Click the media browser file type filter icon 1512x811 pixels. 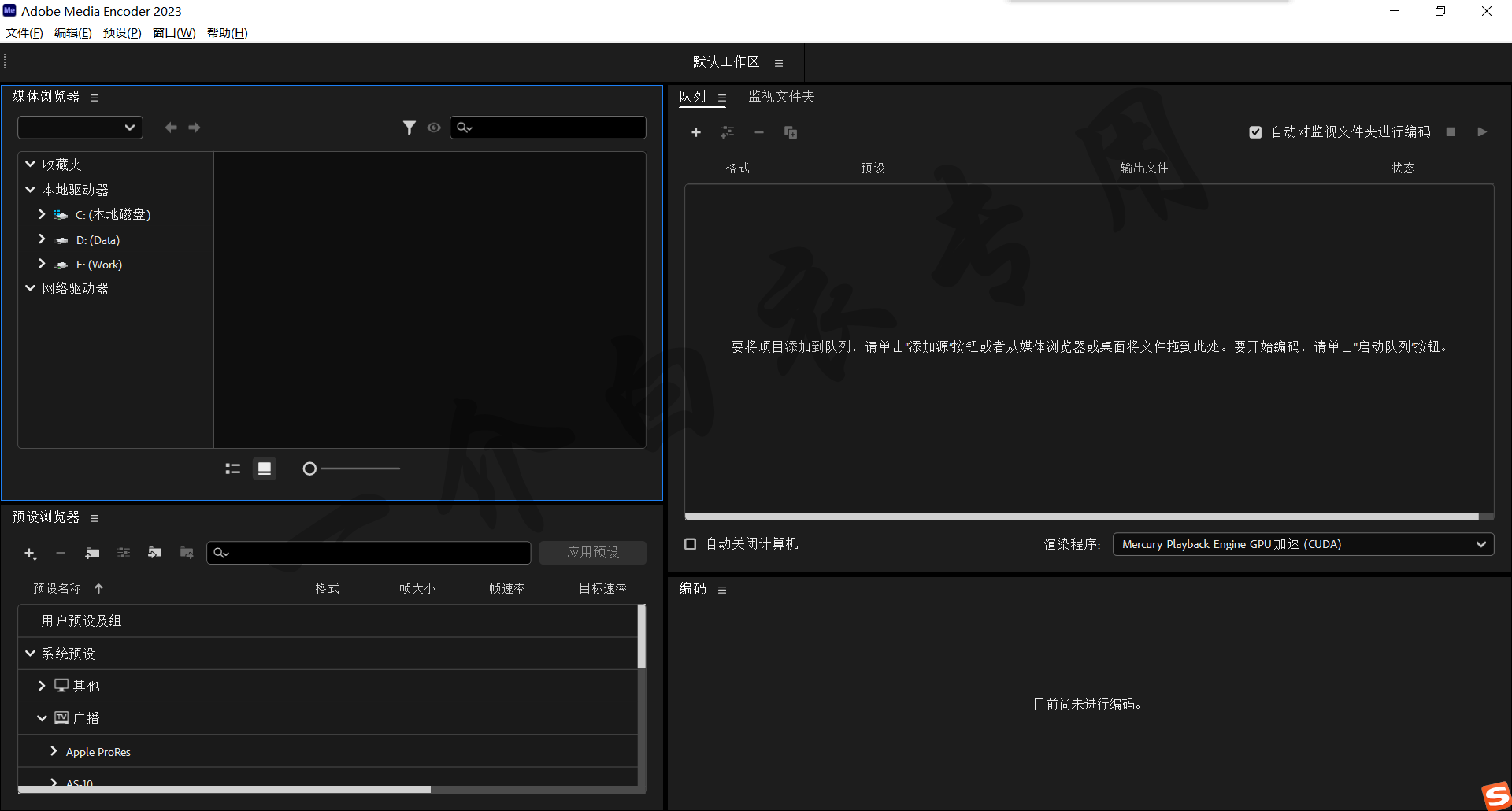click(x=409, y=128)
